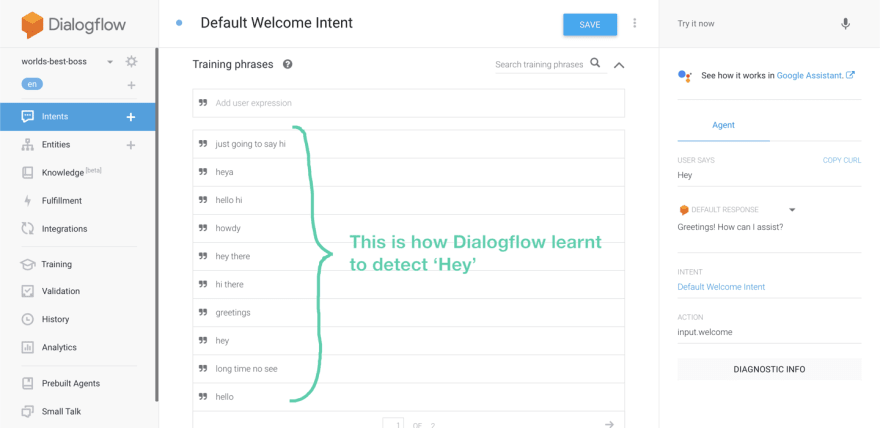Click the search magnifier icon
Viewport: 880px width, 428px height.
(595, 63)
